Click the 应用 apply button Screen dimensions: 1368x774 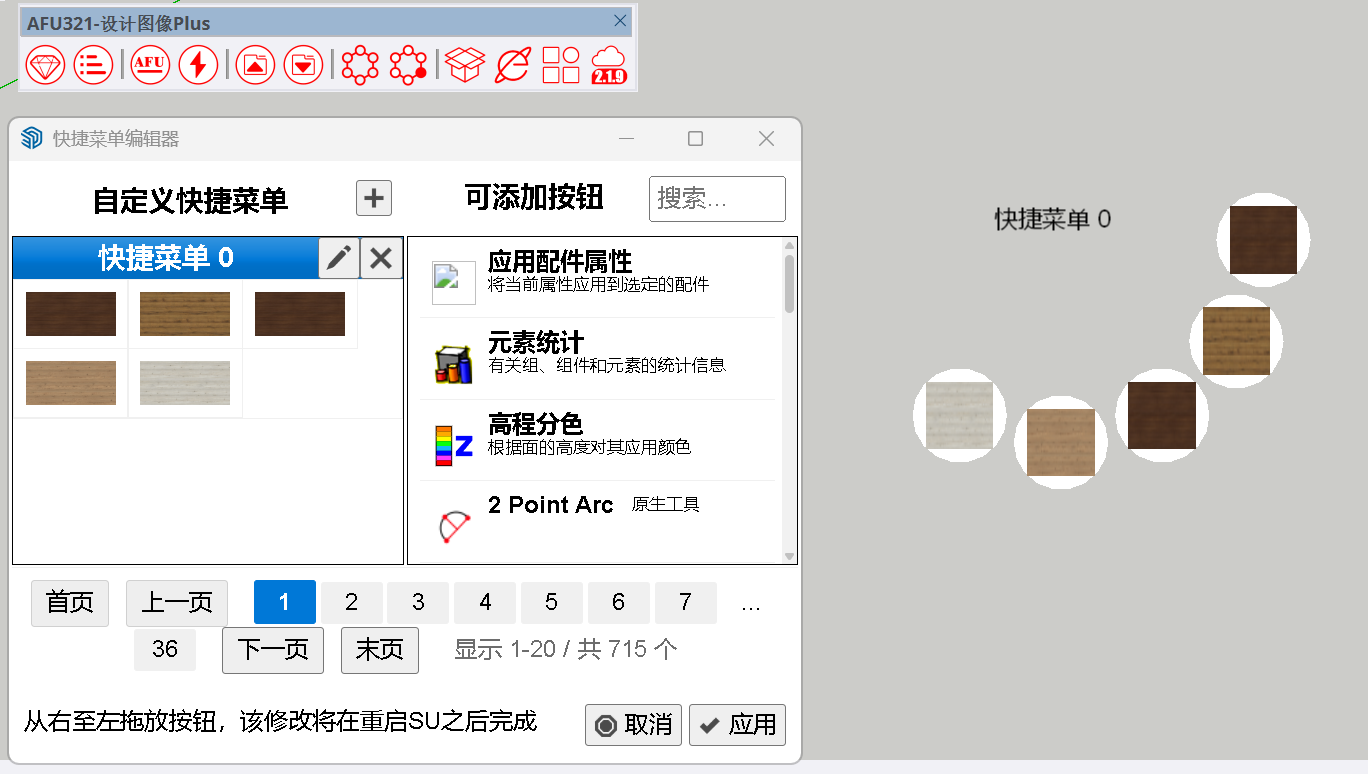[x=737, y=725]
